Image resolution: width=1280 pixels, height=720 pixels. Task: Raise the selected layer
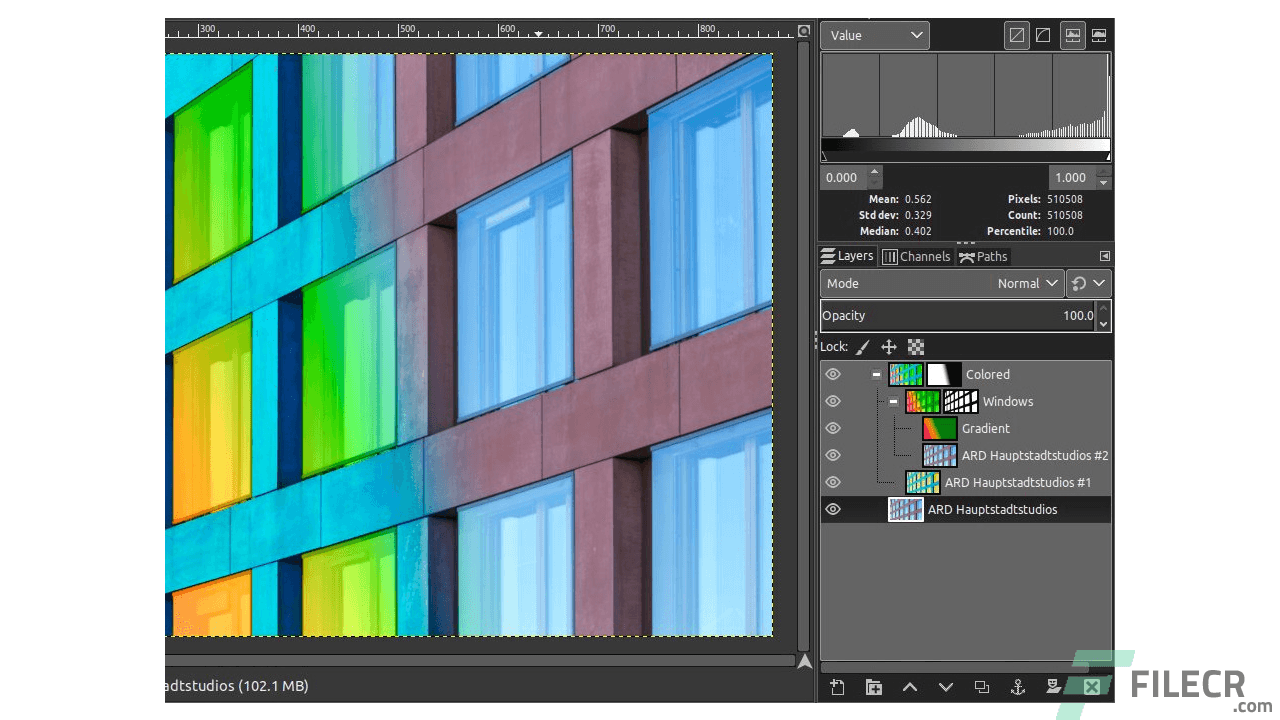[x=909, y=687]
